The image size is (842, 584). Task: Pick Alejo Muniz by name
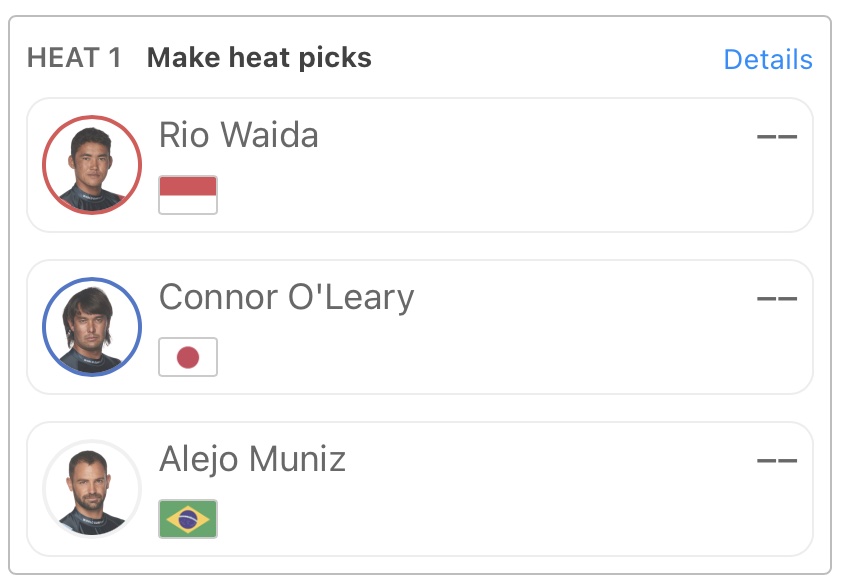pos(252,459)
